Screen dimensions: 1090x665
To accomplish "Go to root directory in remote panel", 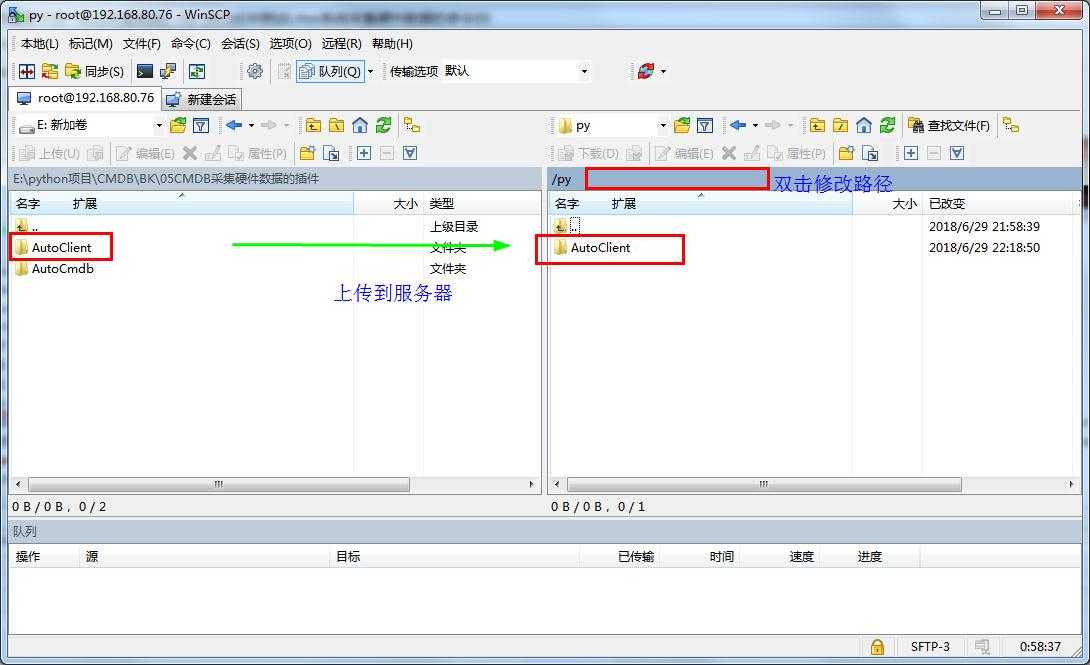I will click(840, 125).
